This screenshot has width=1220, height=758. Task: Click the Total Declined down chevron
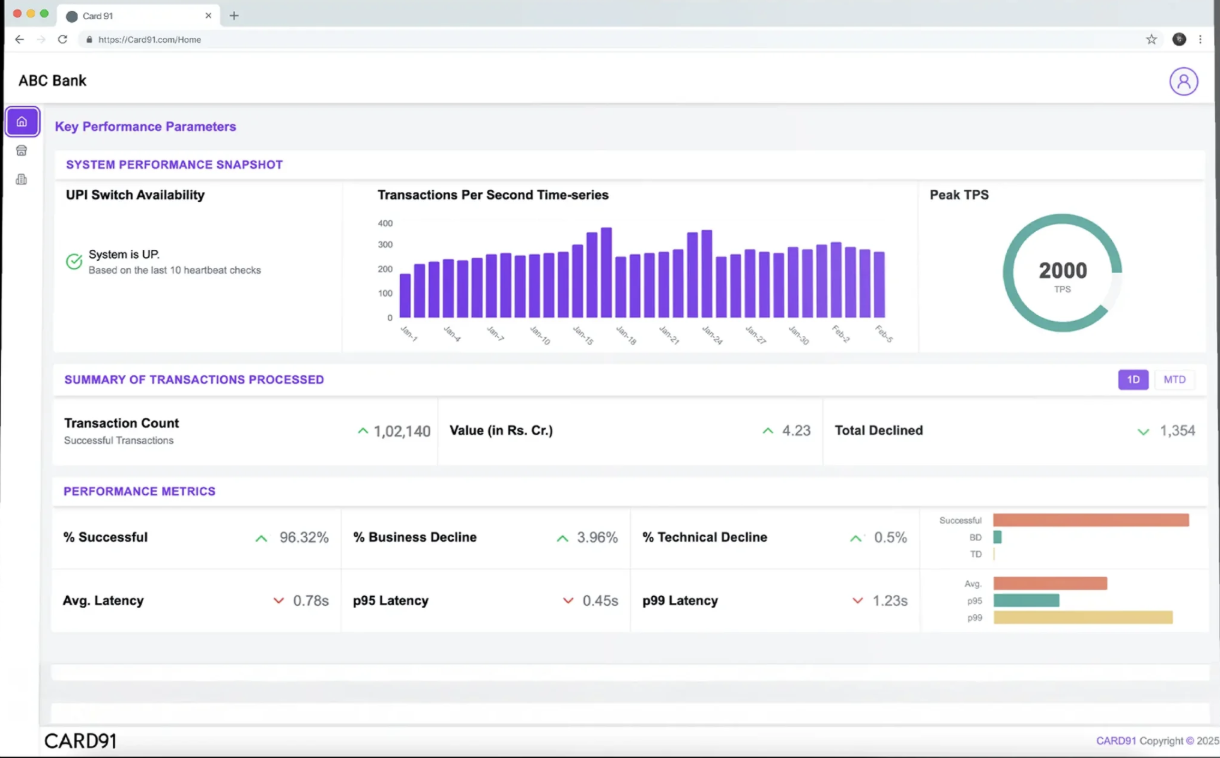click(1143, 432)
